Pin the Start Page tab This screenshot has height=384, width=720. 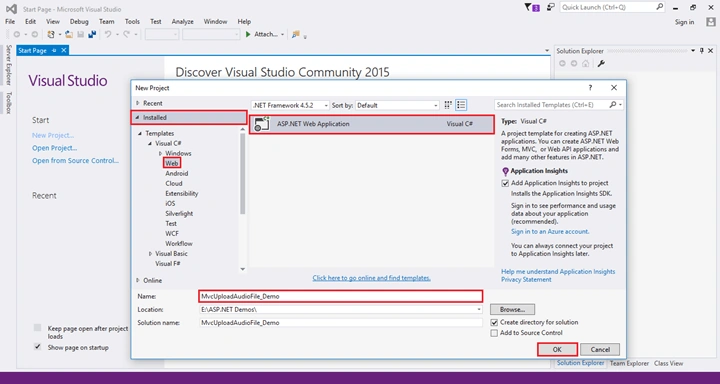[x=54, y=51]
